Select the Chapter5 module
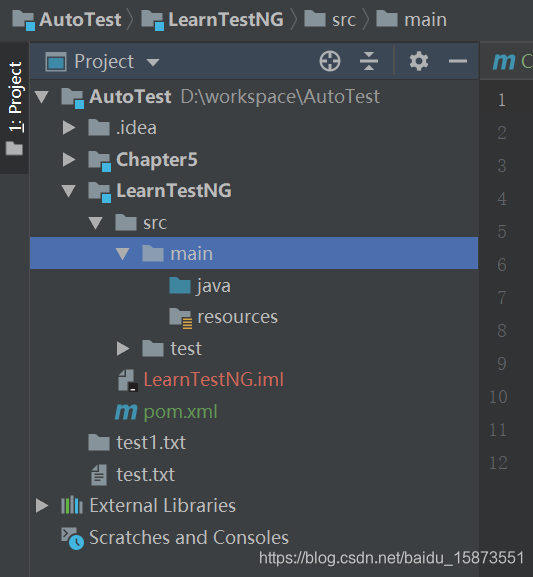533x577 pixels. (x=254, y=160)
